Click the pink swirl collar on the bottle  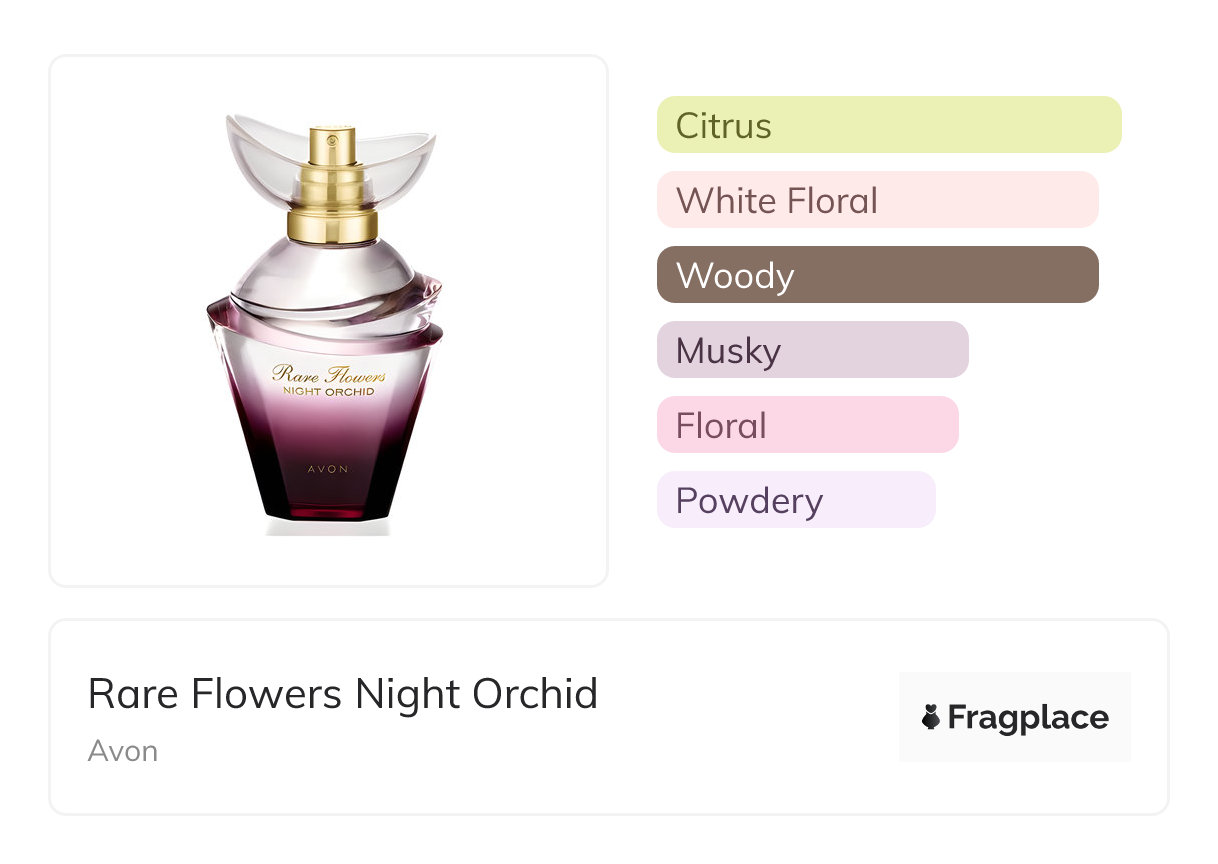click(x=420, y=310)
